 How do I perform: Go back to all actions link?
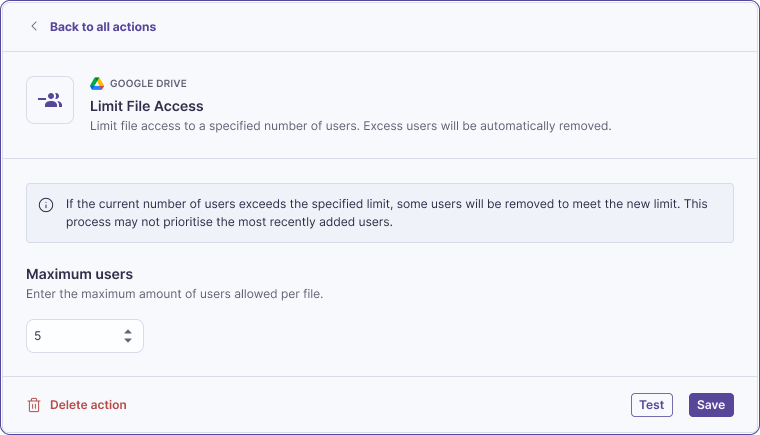coord(103,27)
